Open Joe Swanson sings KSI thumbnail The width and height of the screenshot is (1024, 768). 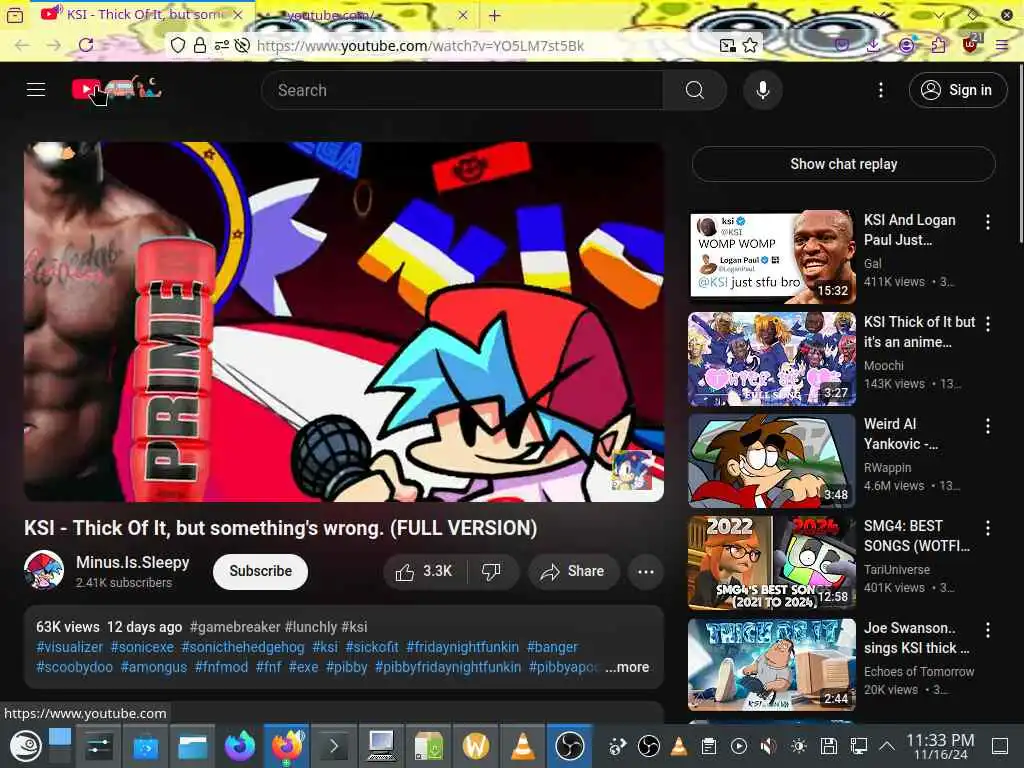tap(772, 664)
